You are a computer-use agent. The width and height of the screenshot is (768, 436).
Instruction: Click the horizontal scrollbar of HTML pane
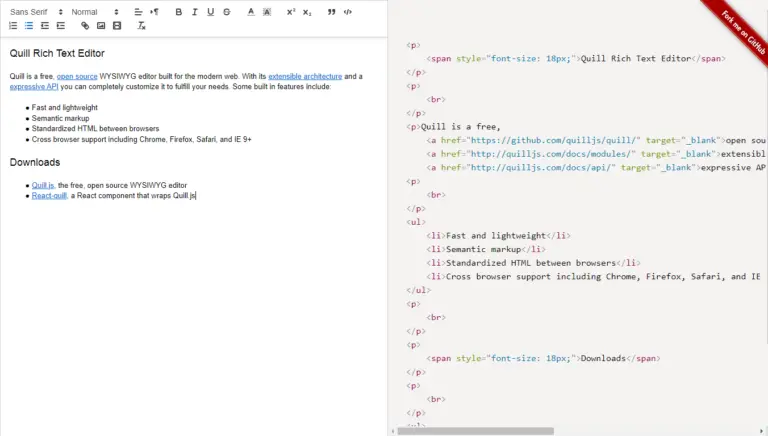click(x=476, y=431)
